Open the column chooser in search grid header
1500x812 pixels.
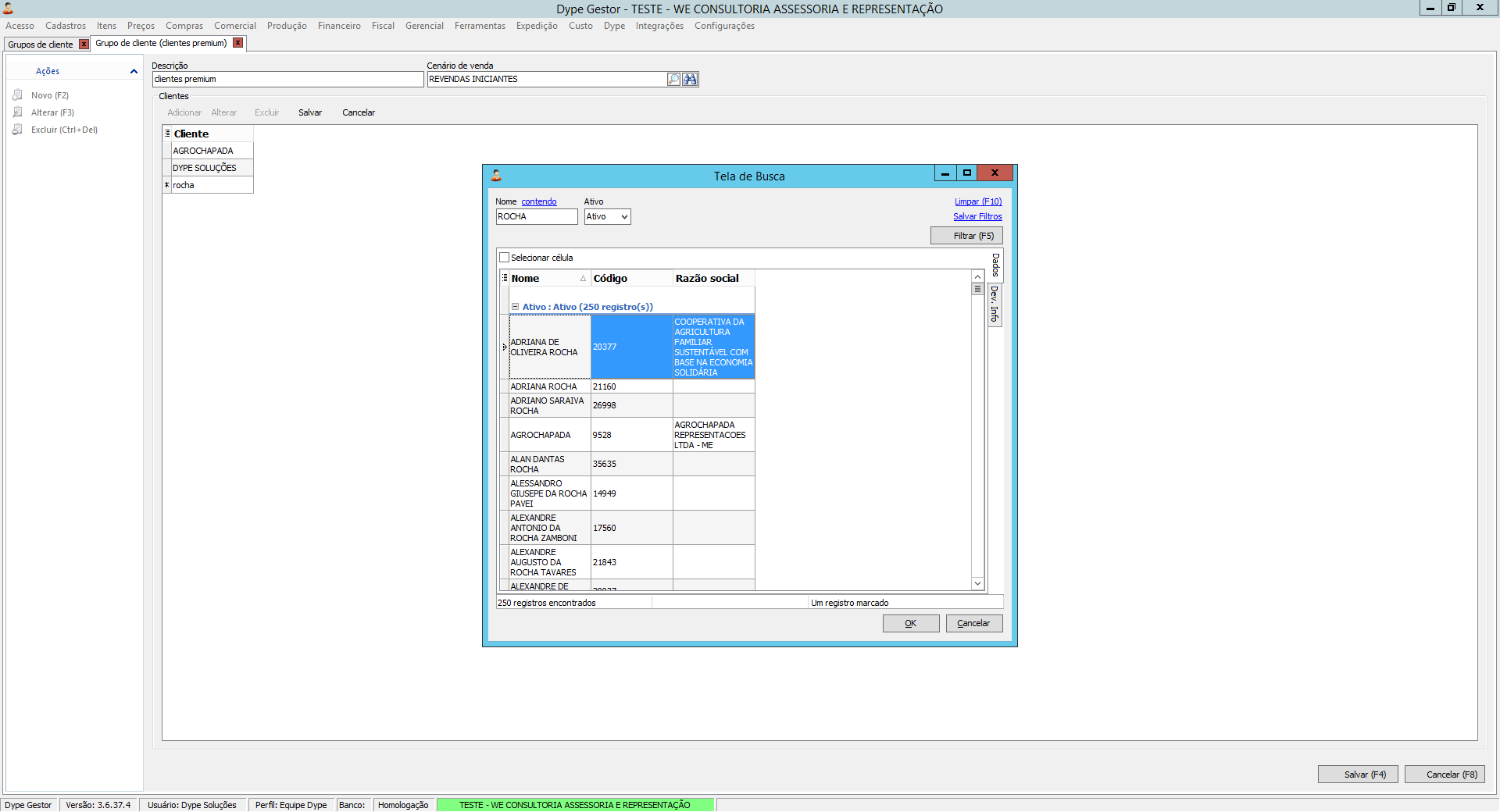click(505, 278)
